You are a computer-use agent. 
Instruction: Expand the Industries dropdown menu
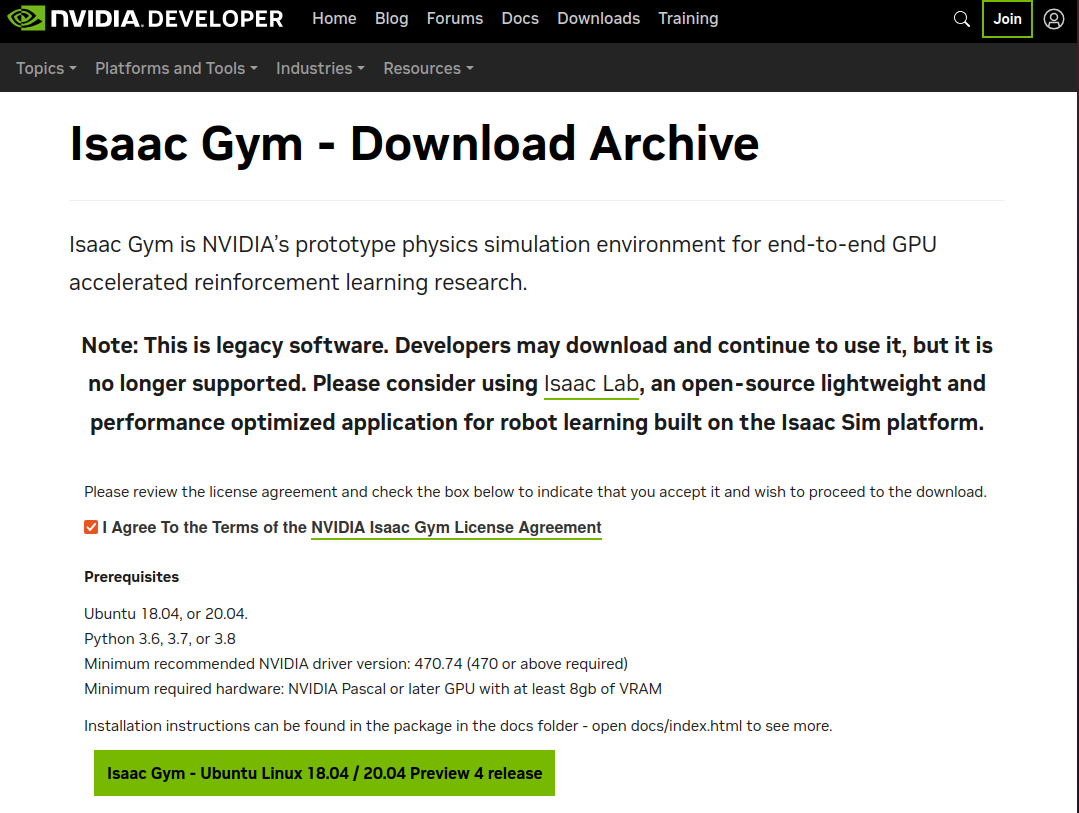pos(320,68)
